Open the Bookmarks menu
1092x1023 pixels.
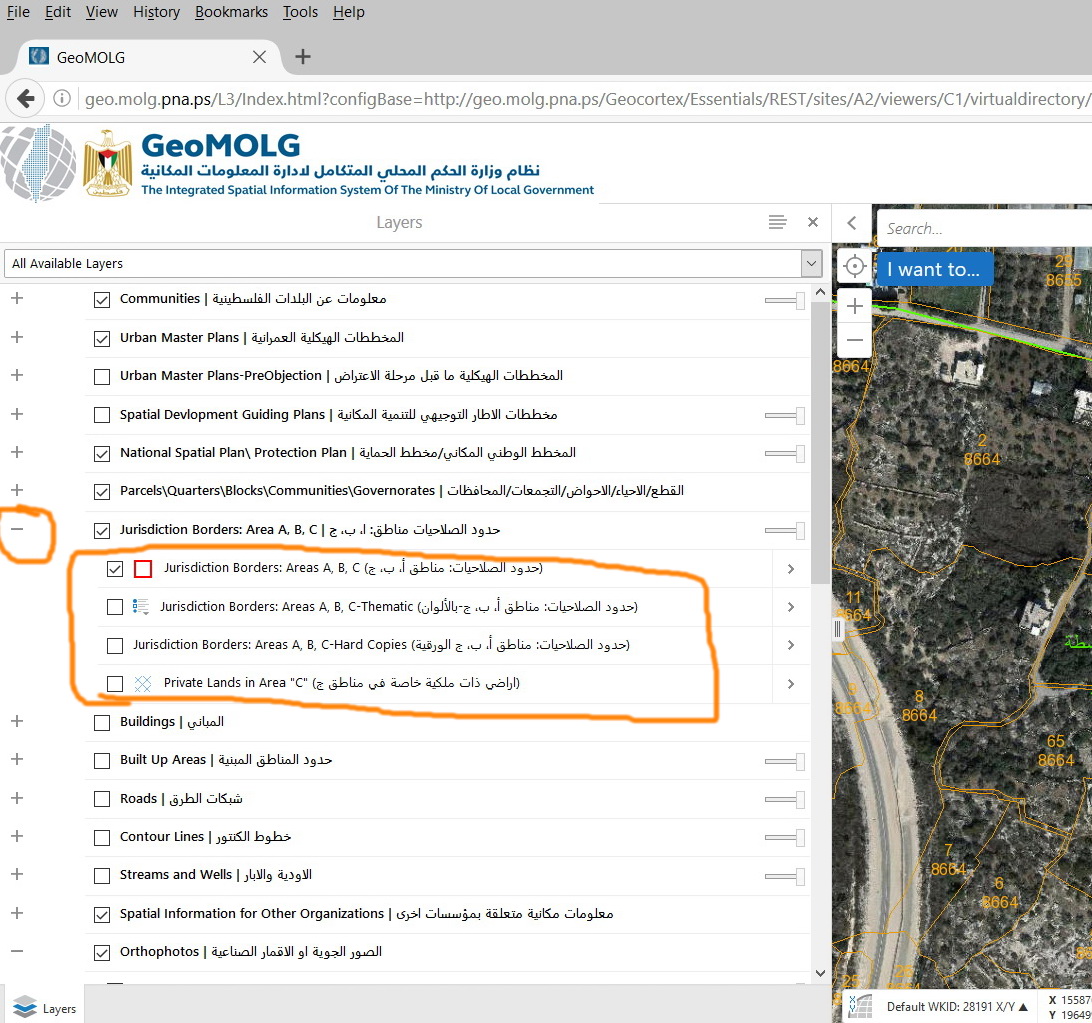(231, 12)
